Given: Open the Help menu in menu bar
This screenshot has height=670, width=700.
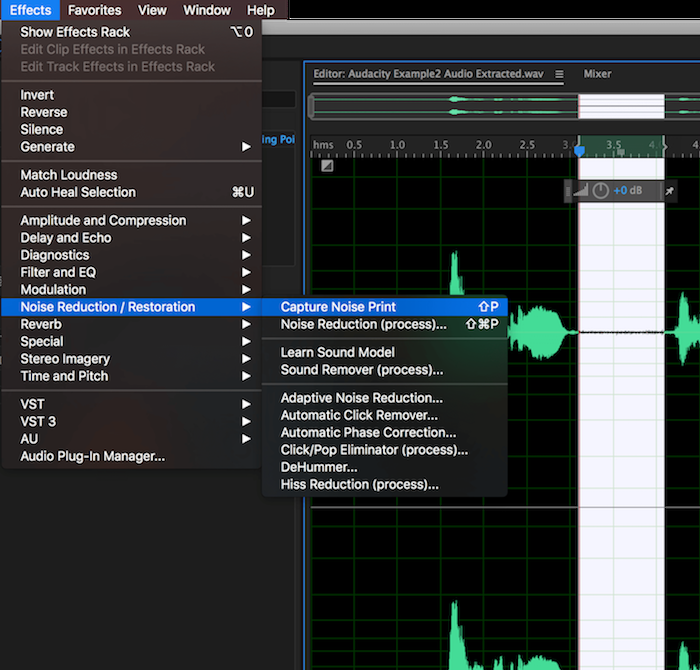Looking at the screenshot, I should point(260,10).
